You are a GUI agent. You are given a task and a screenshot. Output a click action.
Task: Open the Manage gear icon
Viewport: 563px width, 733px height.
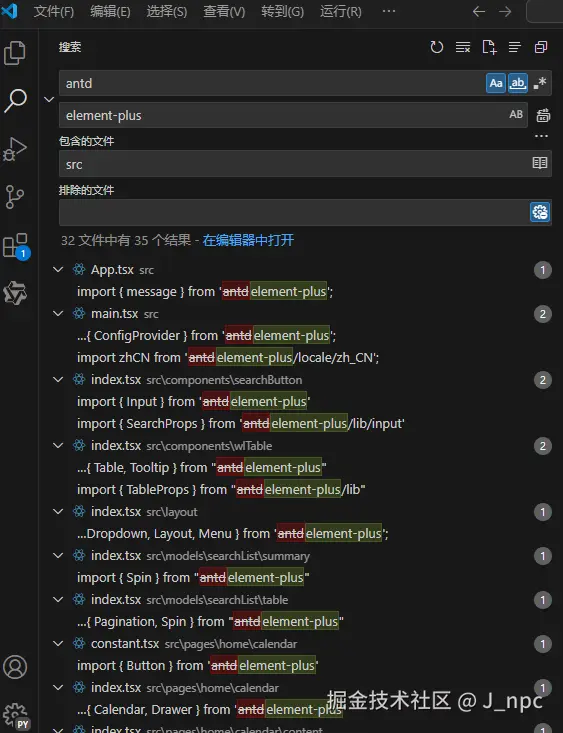(15, 716)
